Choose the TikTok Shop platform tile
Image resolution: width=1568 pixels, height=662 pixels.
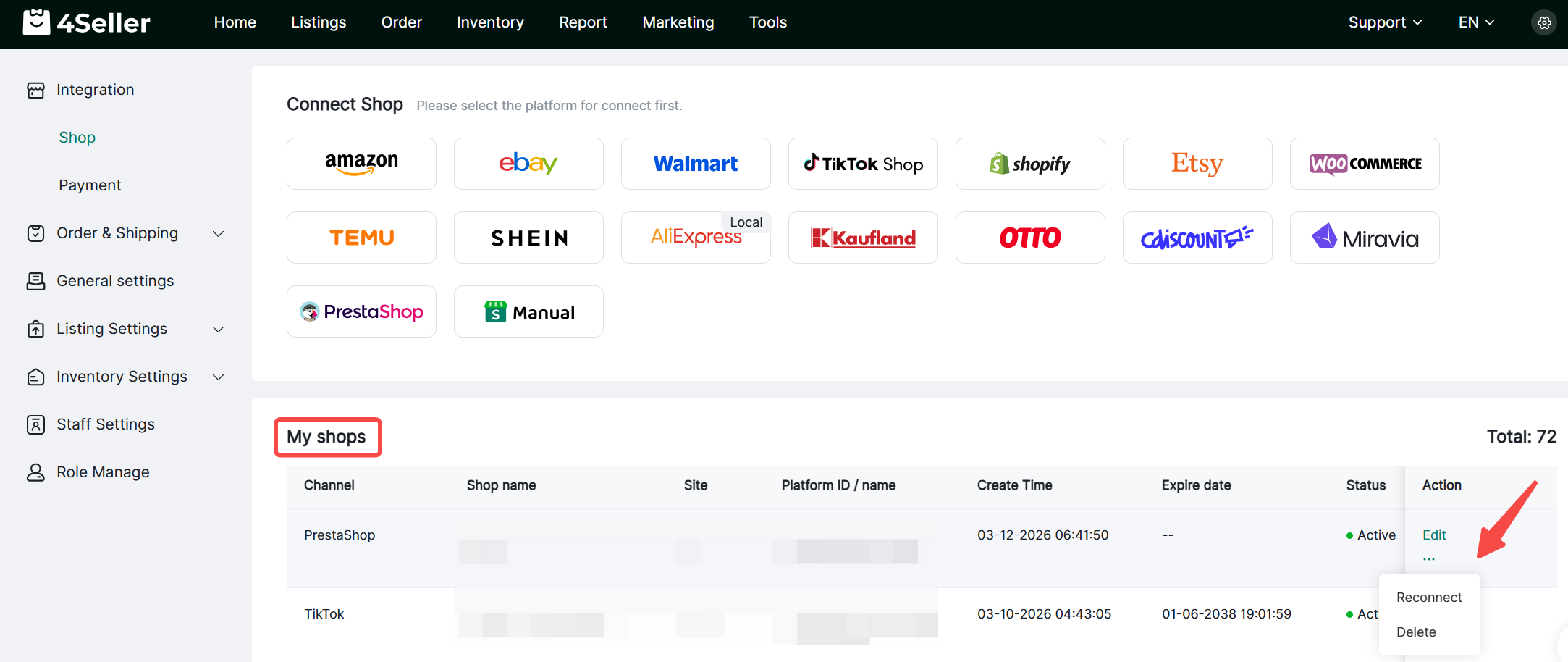tap(863, 164)
